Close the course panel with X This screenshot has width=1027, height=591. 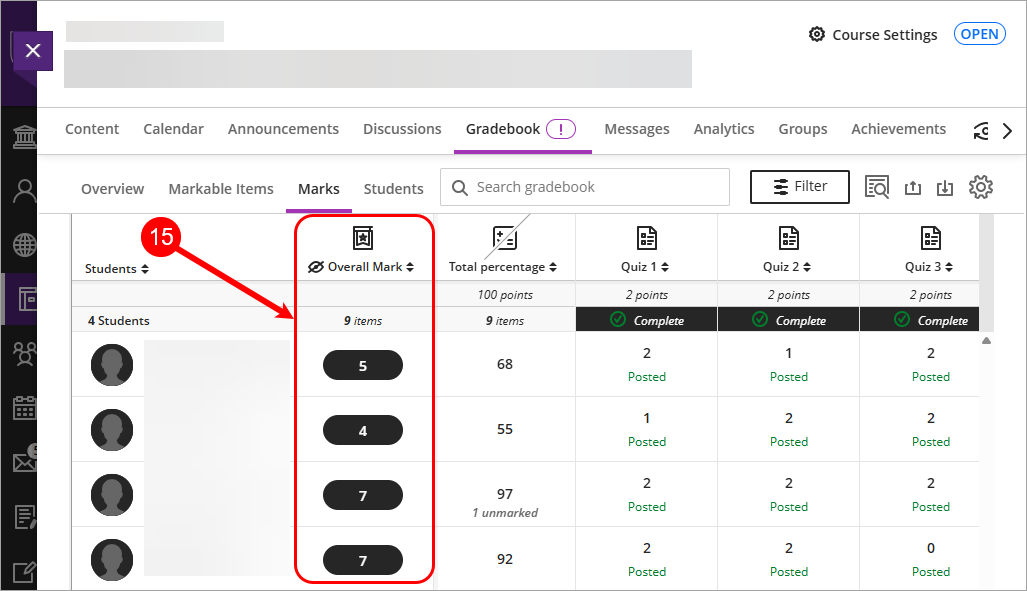32,50
